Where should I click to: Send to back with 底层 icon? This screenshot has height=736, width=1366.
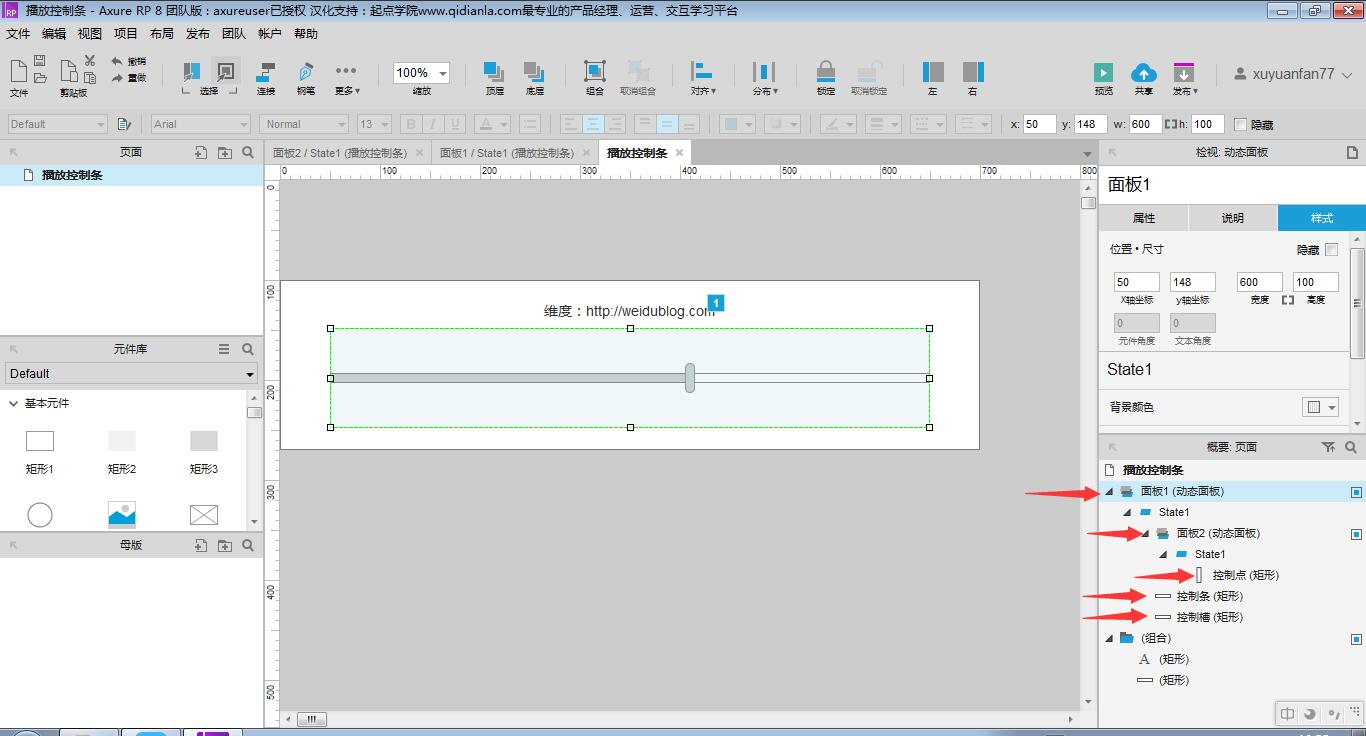tap(534, 71)
